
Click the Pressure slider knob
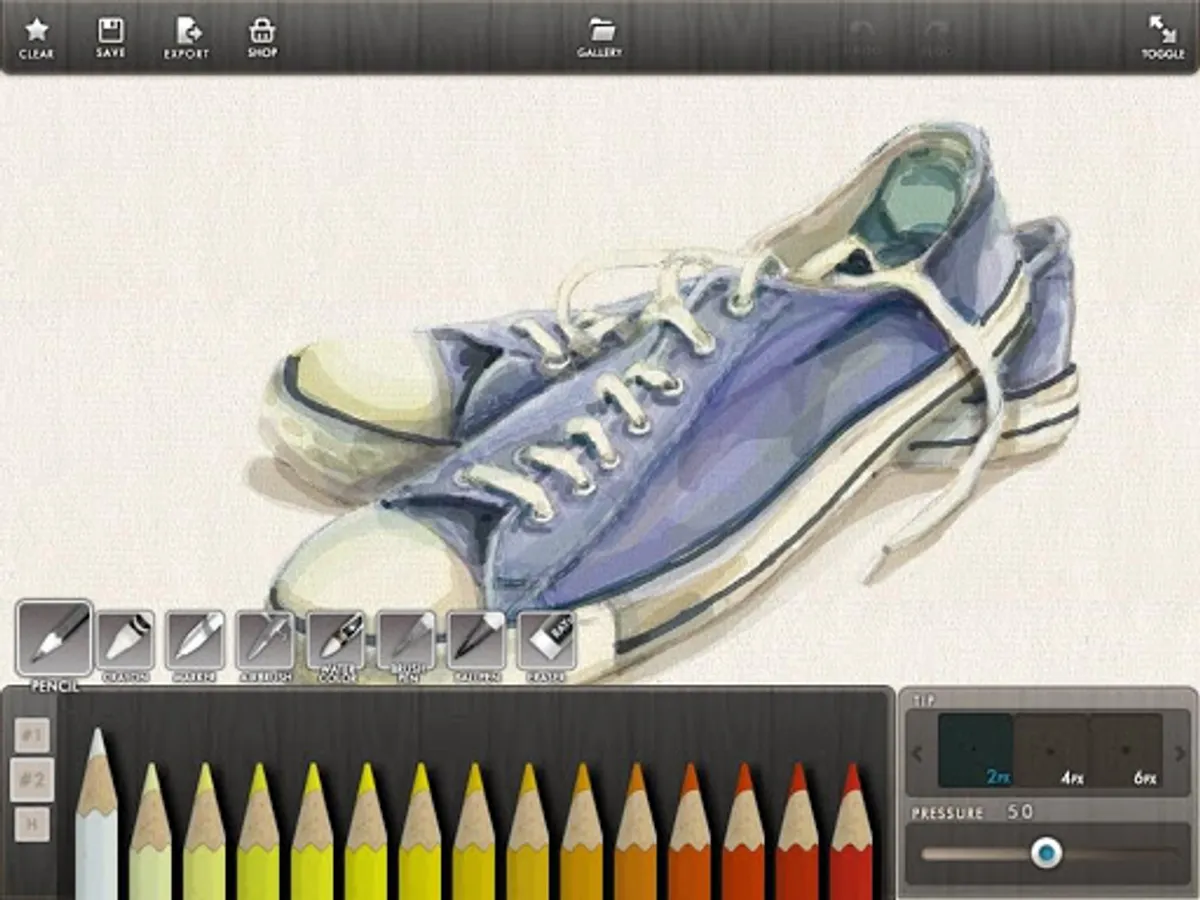[x=1047, y=853]
